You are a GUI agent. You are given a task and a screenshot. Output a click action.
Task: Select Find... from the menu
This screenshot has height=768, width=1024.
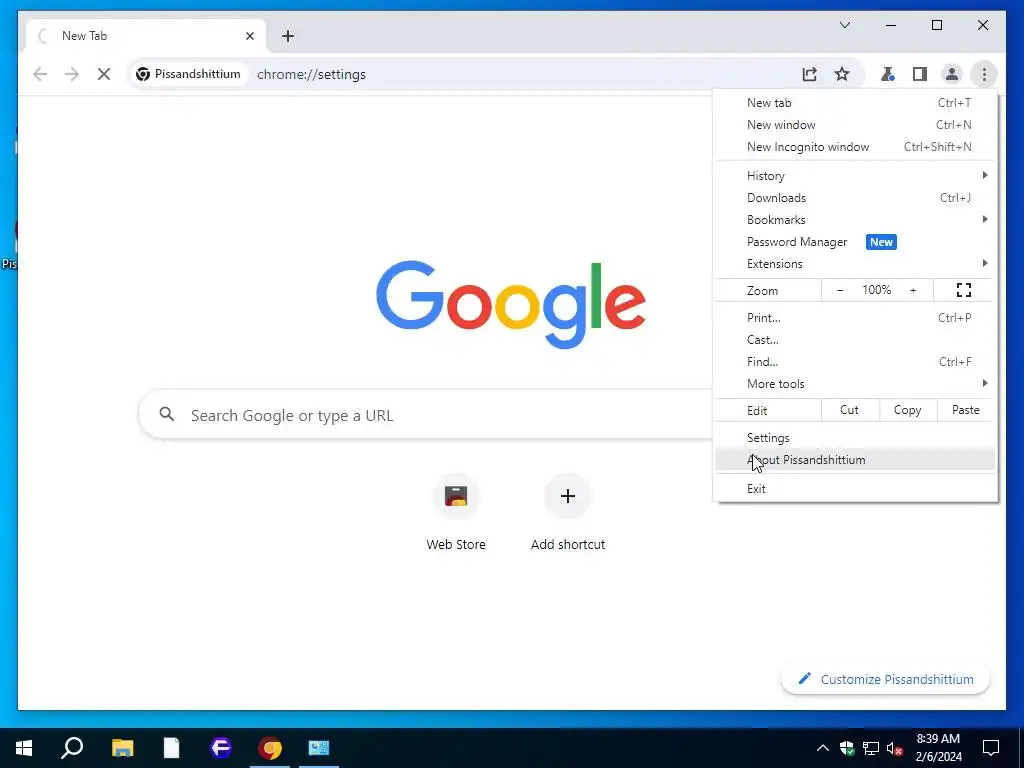pos(855,362)
